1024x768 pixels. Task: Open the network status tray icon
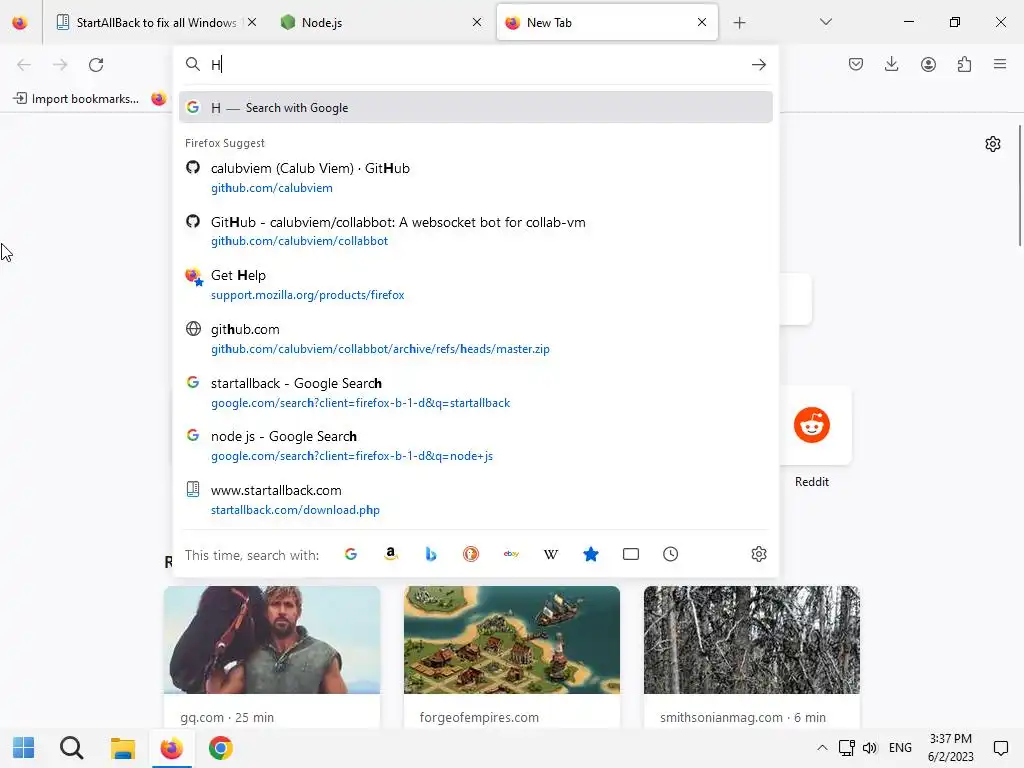pos(846,748)
